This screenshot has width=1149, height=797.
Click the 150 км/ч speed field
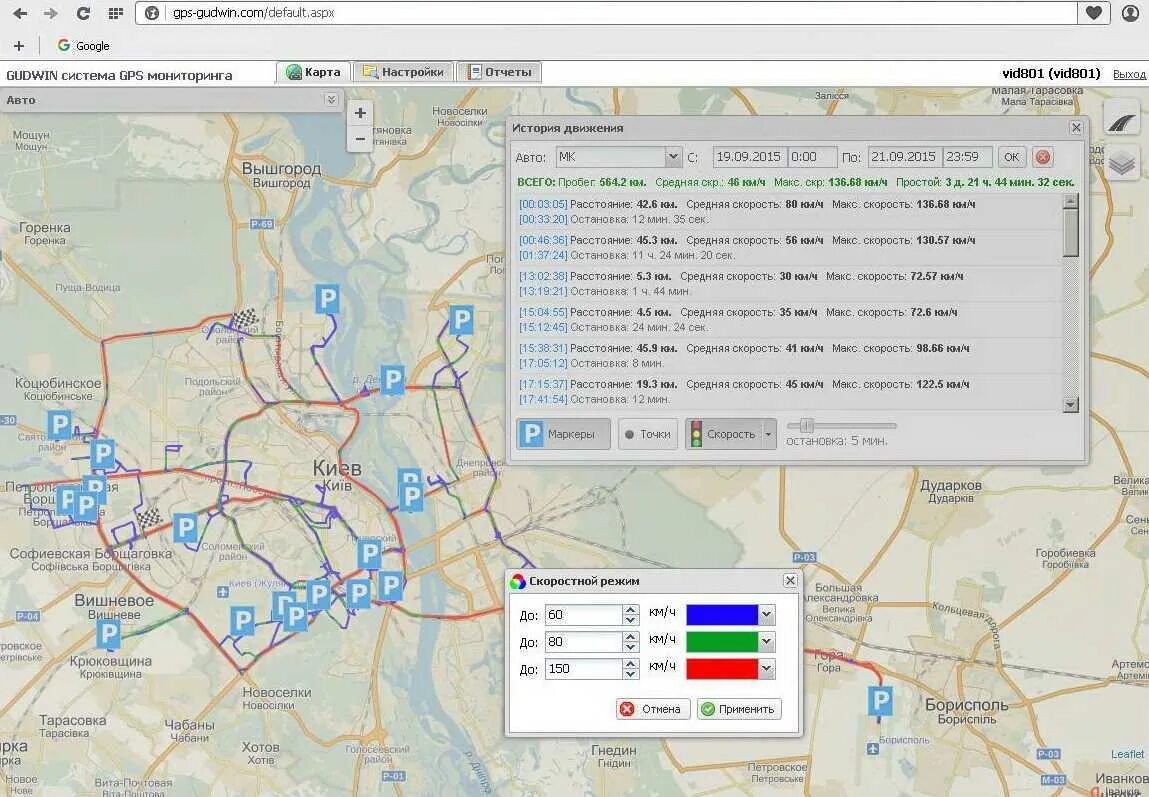click(583, 669)
